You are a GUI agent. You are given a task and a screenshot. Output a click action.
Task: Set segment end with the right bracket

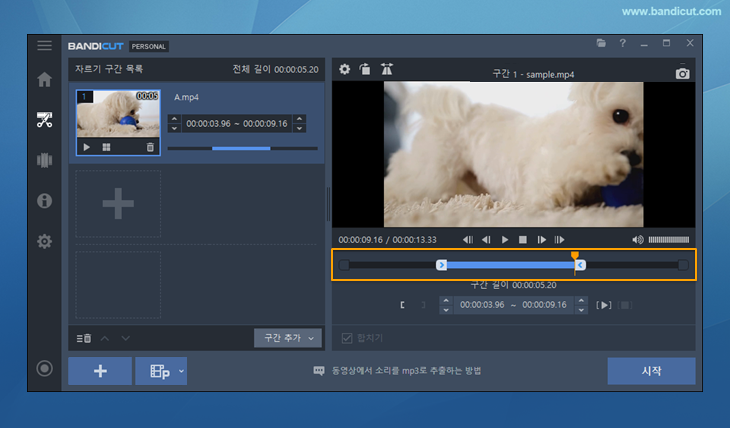pos(423,305)
